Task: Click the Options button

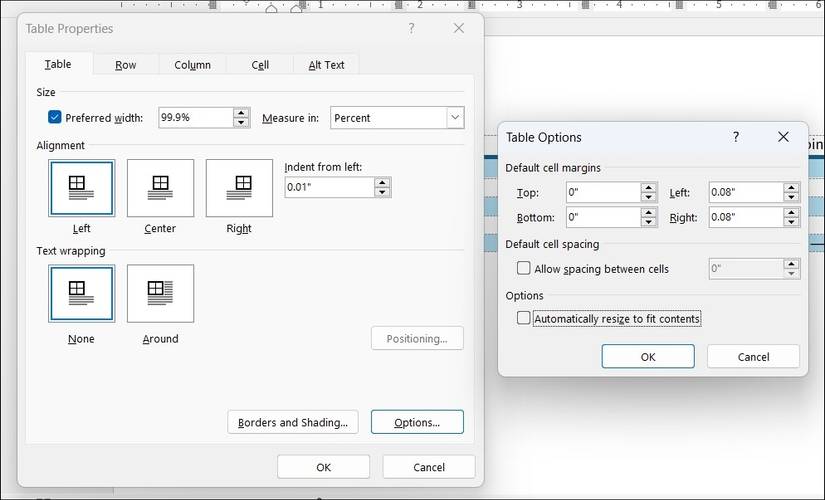Action: click(417, 422)
